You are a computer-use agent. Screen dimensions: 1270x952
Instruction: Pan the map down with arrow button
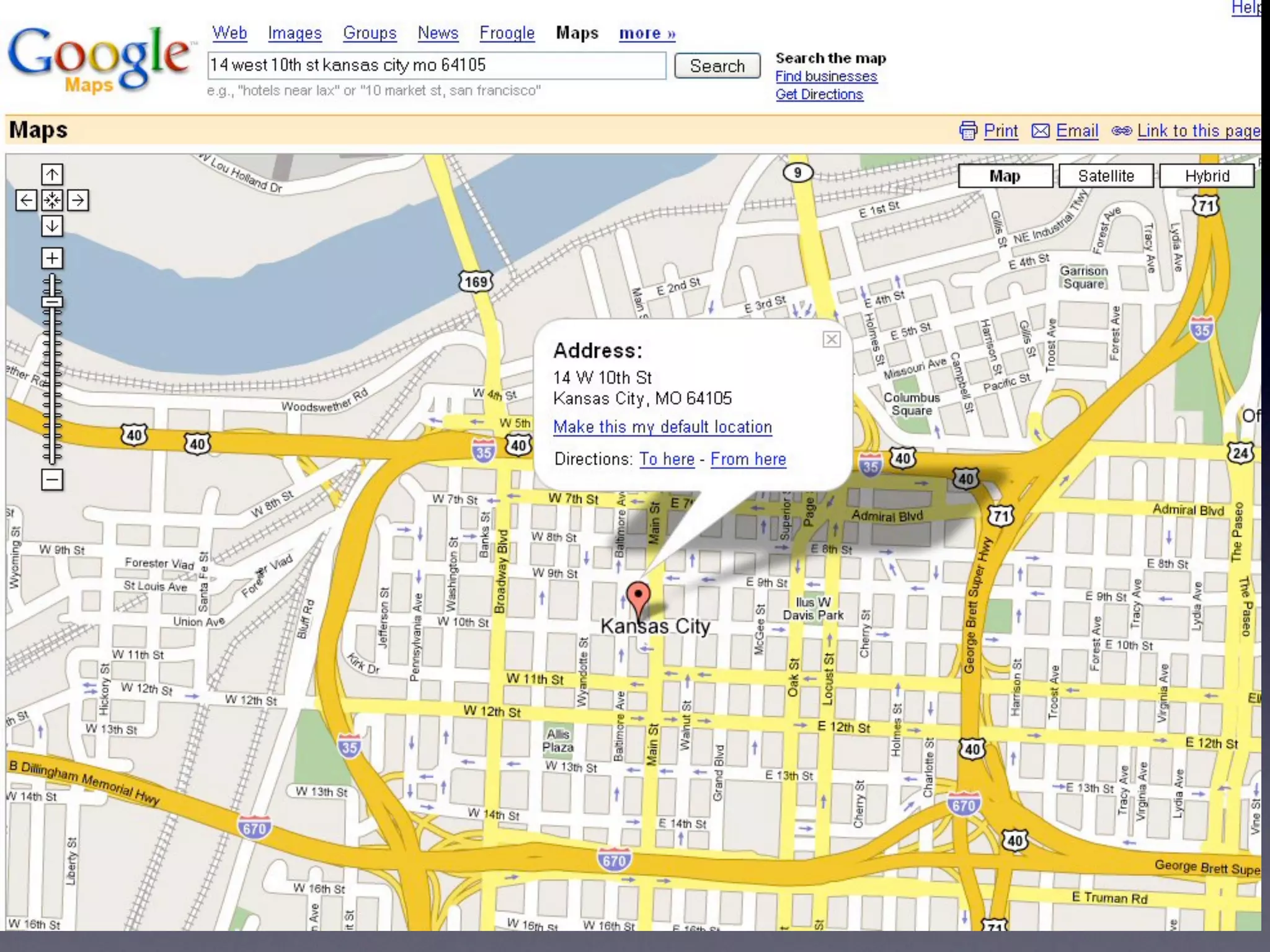pyautogui.click(x=52, y=226)
